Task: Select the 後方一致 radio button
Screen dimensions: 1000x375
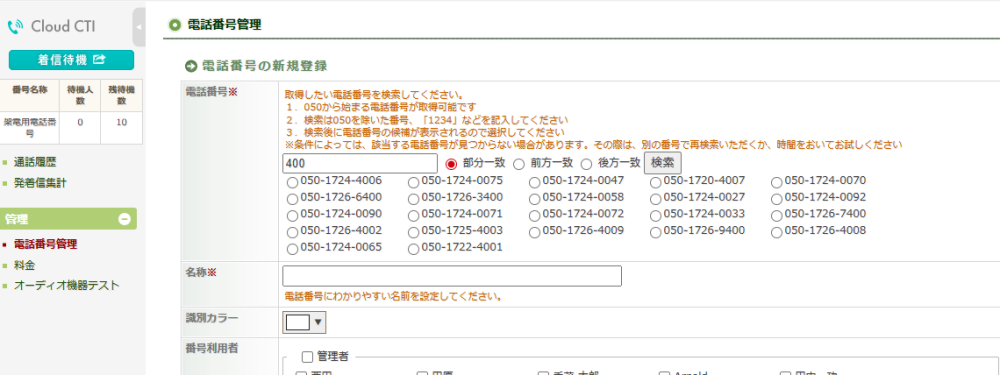Action: 586,164
